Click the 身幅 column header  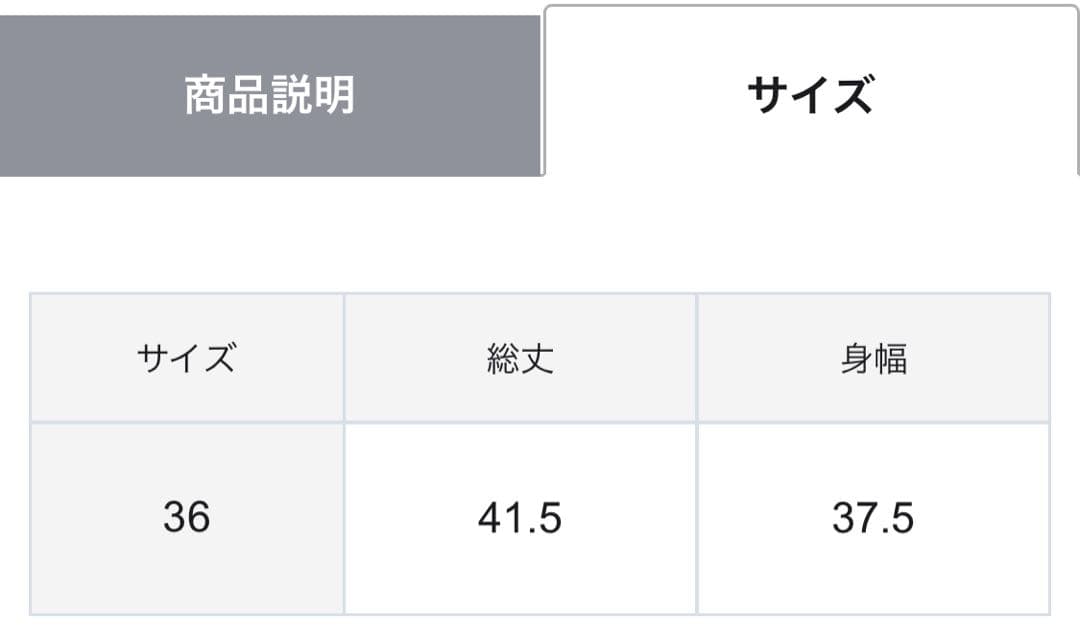(873, 357)
